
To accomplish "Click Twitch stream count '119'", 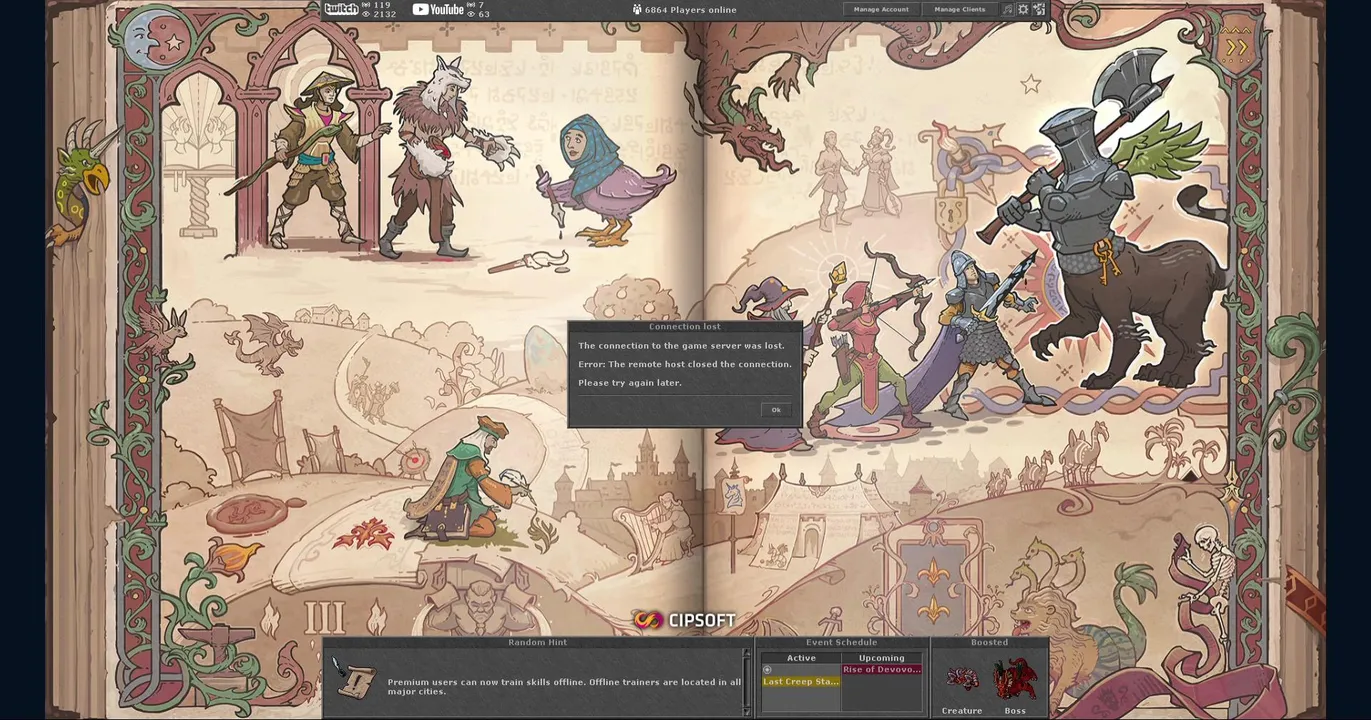I will [x=382, y=5].
